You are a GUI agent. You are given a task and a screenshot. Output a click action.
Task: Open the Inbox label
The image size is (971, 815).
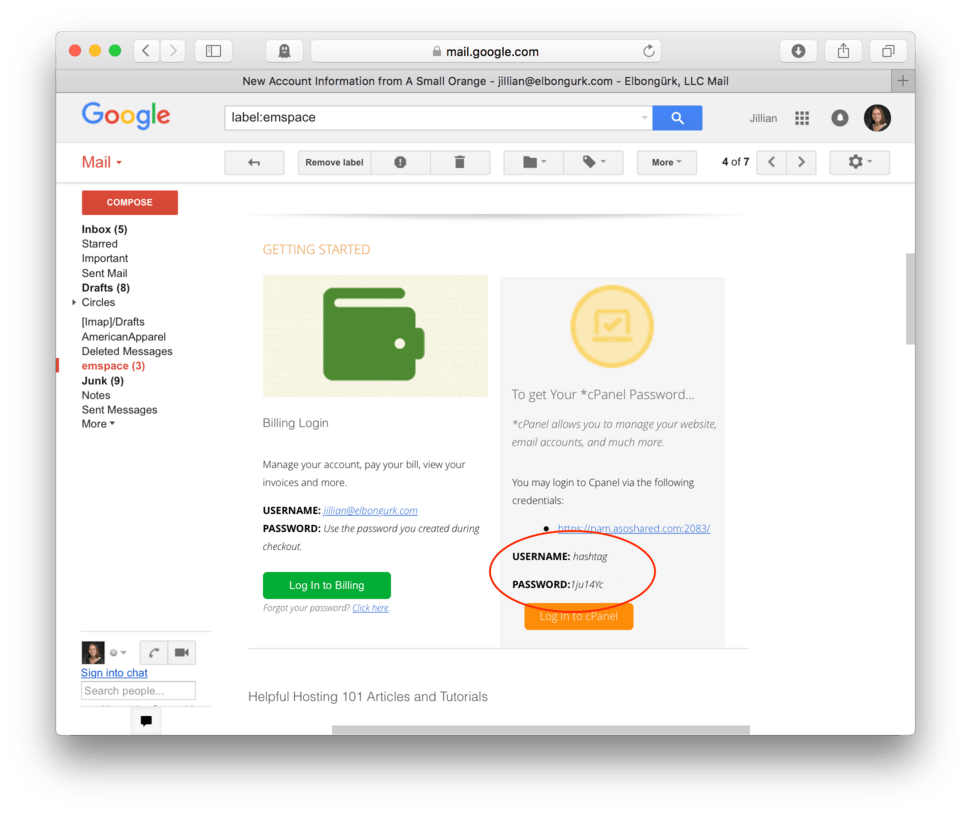[x=105, y=229]
